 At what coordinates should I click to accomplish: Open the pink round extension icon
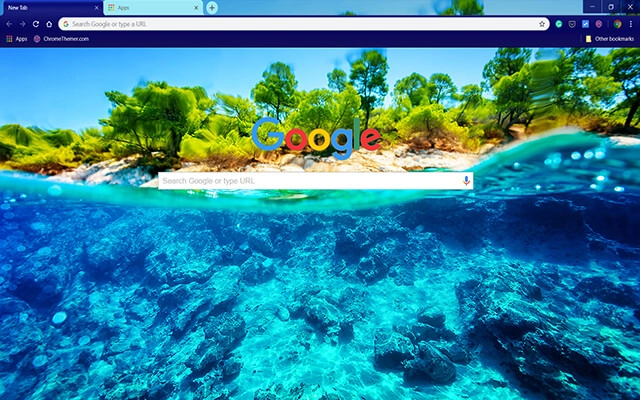599,24
